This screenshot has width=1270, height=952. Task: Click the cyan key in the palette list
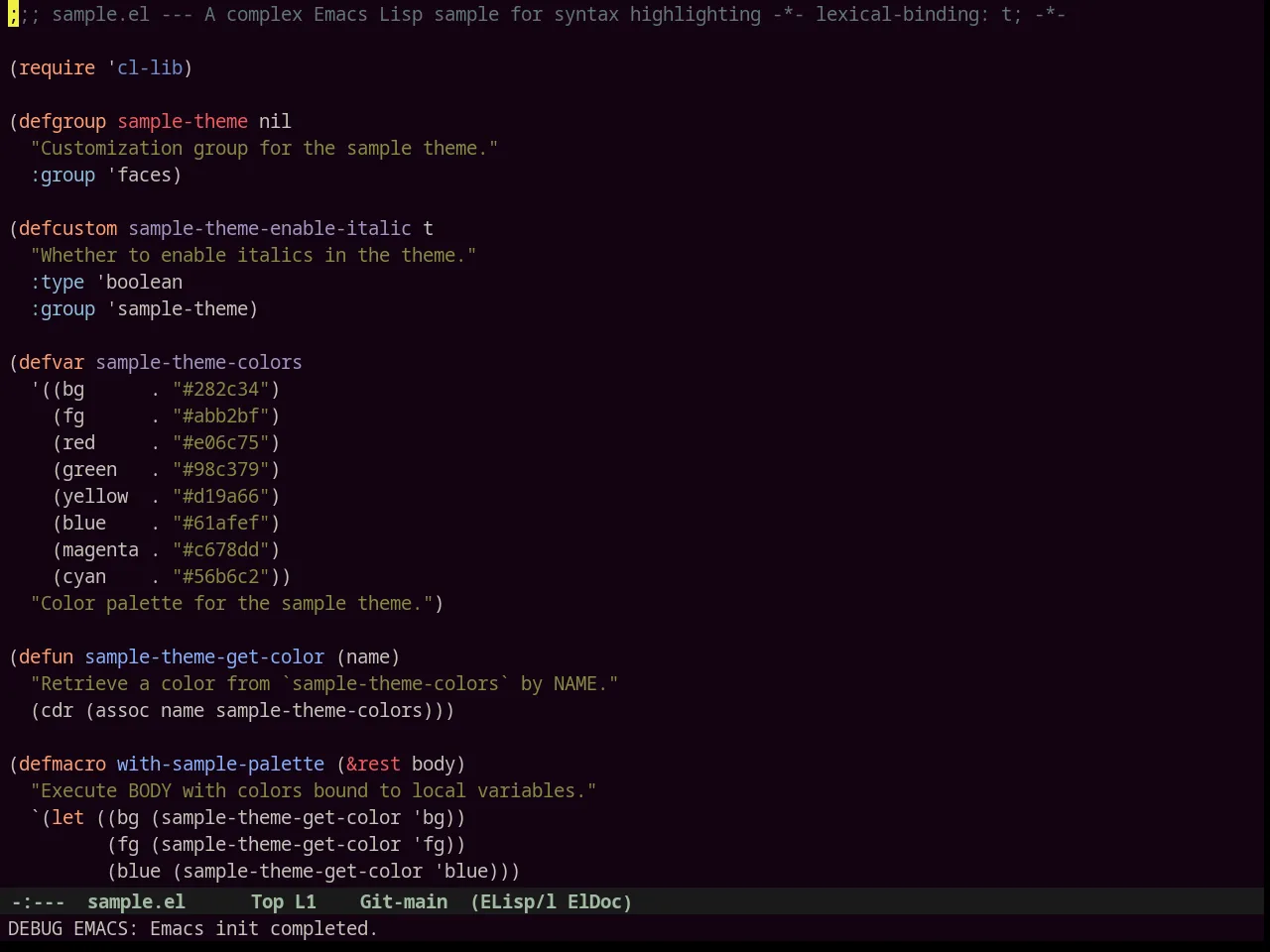point(84,576)
